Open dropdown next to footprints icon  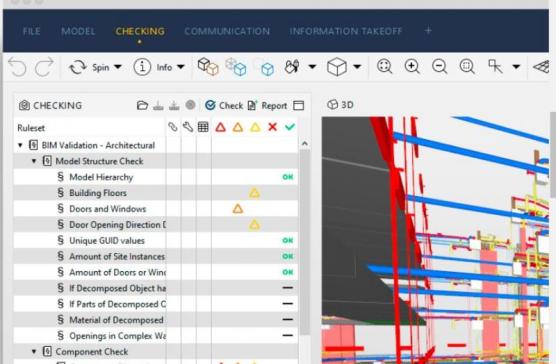tap(312, 67)
